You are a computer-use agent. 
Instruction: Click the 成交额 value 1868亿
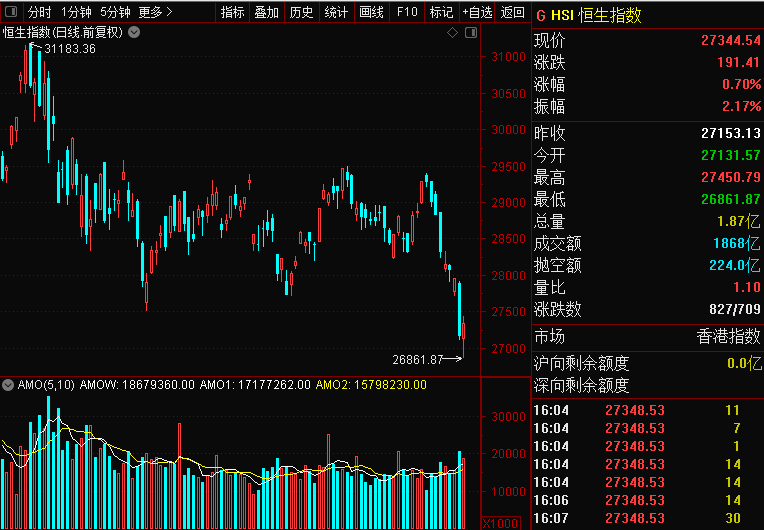tap(736, 243)
